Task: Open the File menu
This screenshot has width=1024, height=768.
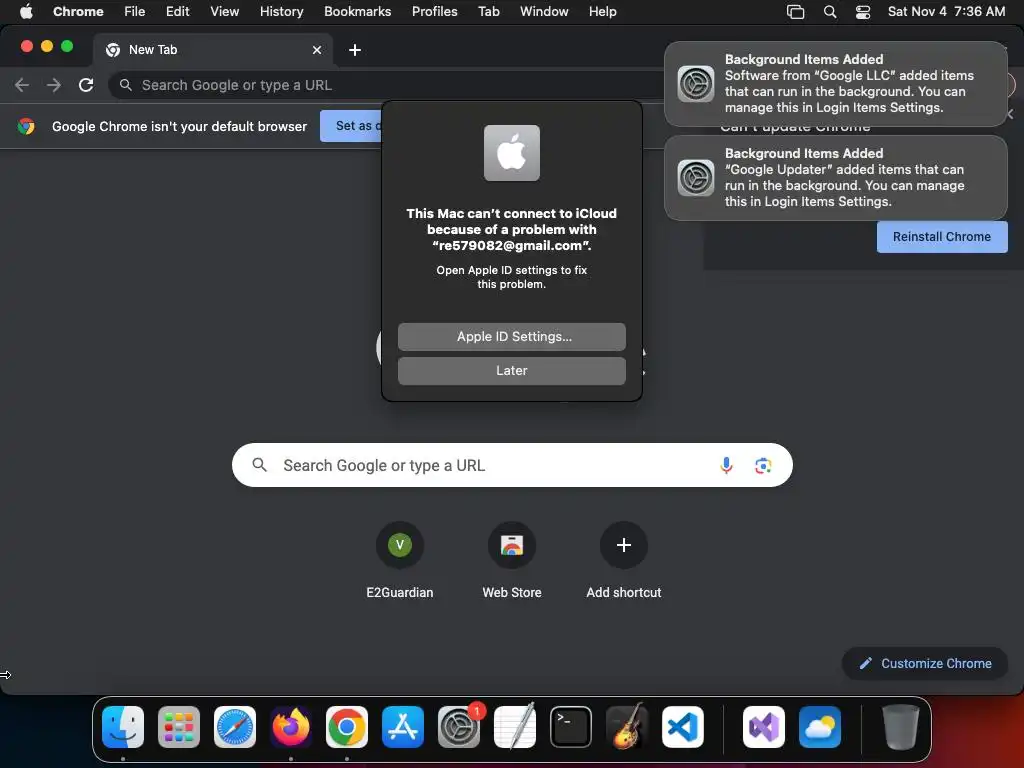Action: point(135,12)
